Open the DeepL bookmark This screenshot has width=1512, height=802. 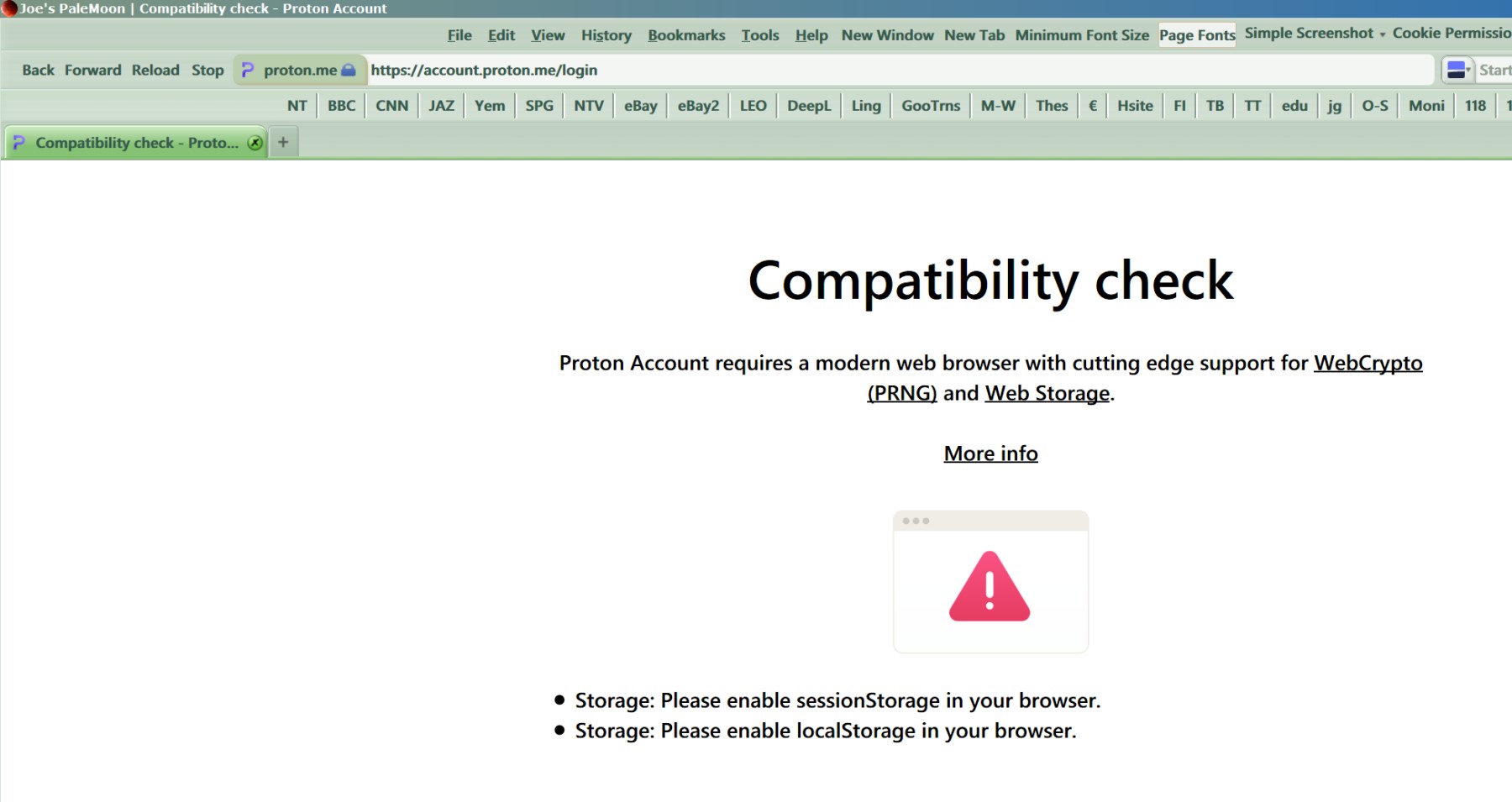pyautogui.click(x=809, y=106)
